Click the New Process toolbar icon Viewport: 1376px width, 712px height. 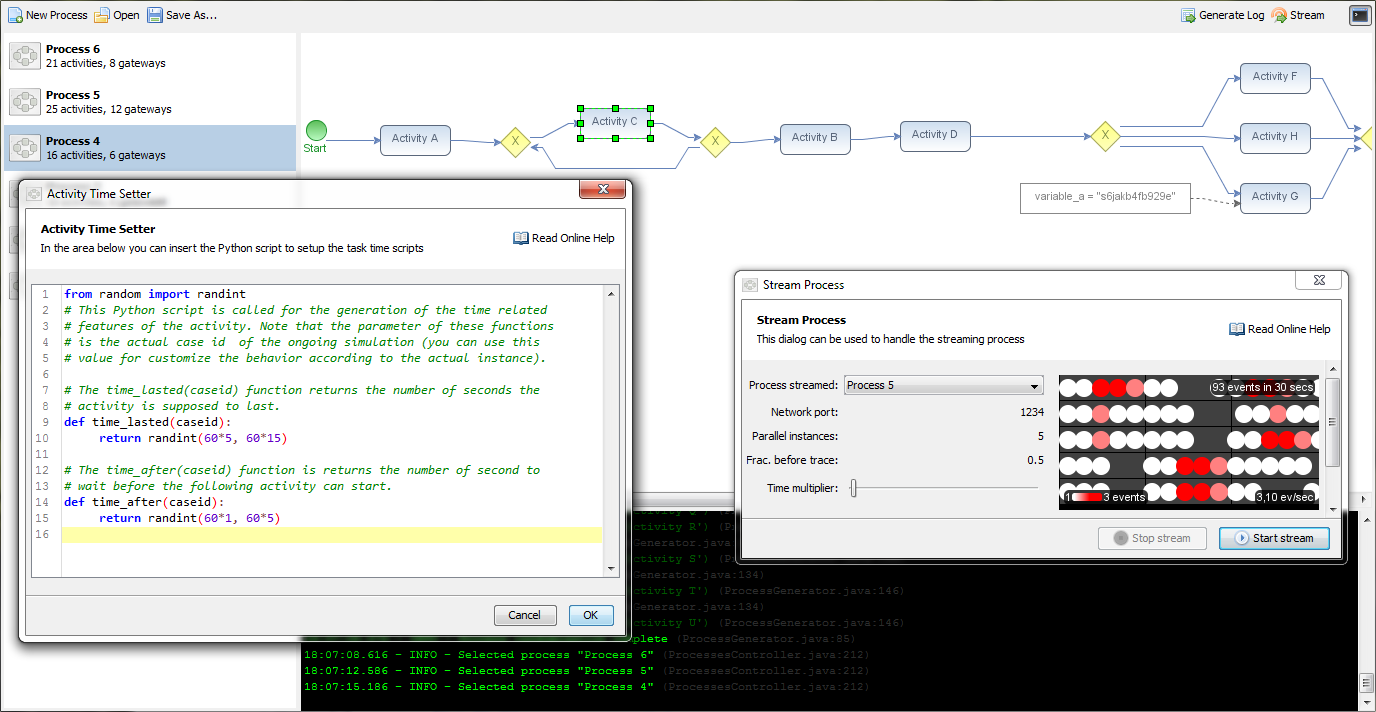point(16,15)
